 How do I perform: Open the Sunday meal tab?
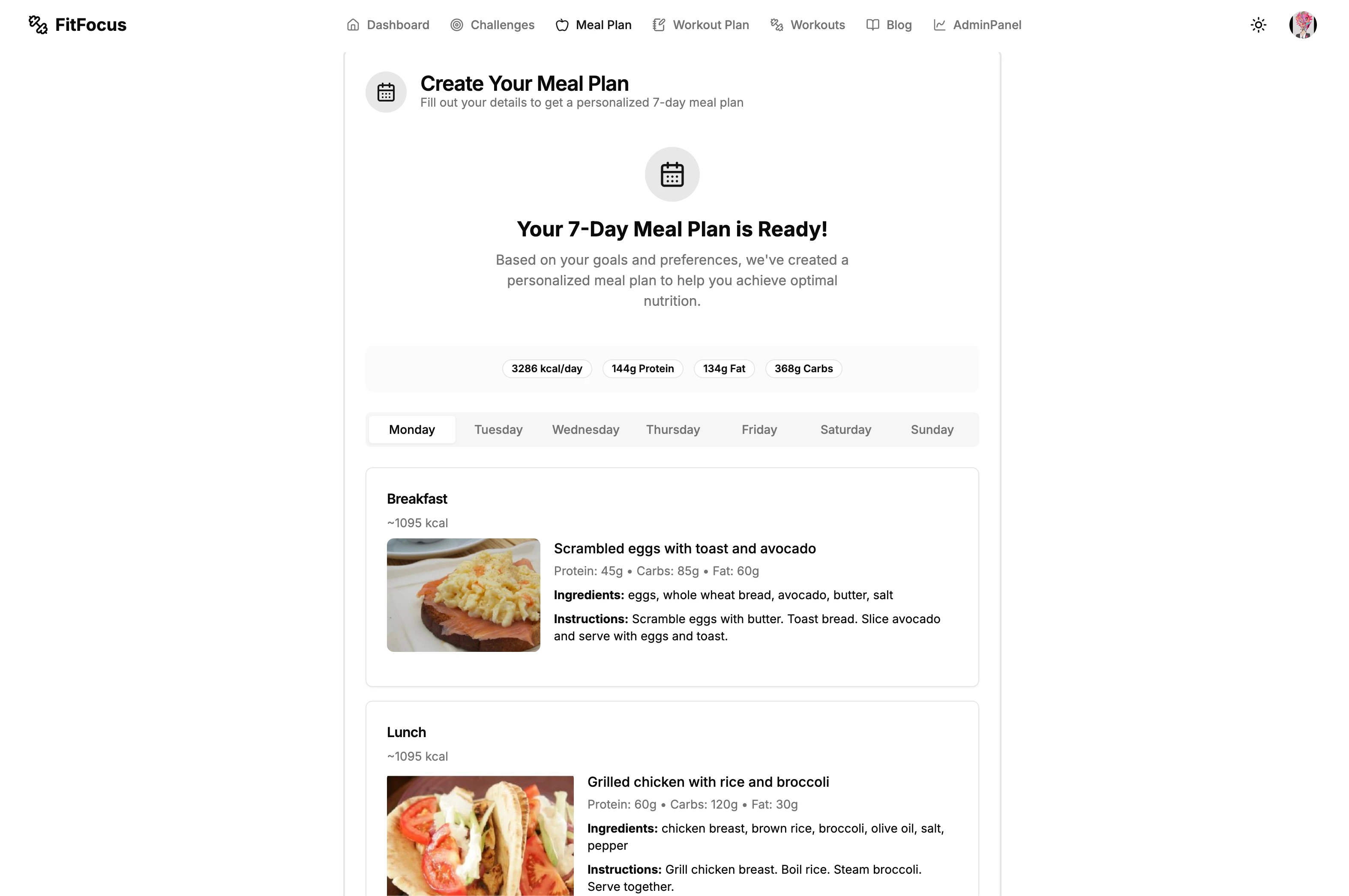point(932,430)
